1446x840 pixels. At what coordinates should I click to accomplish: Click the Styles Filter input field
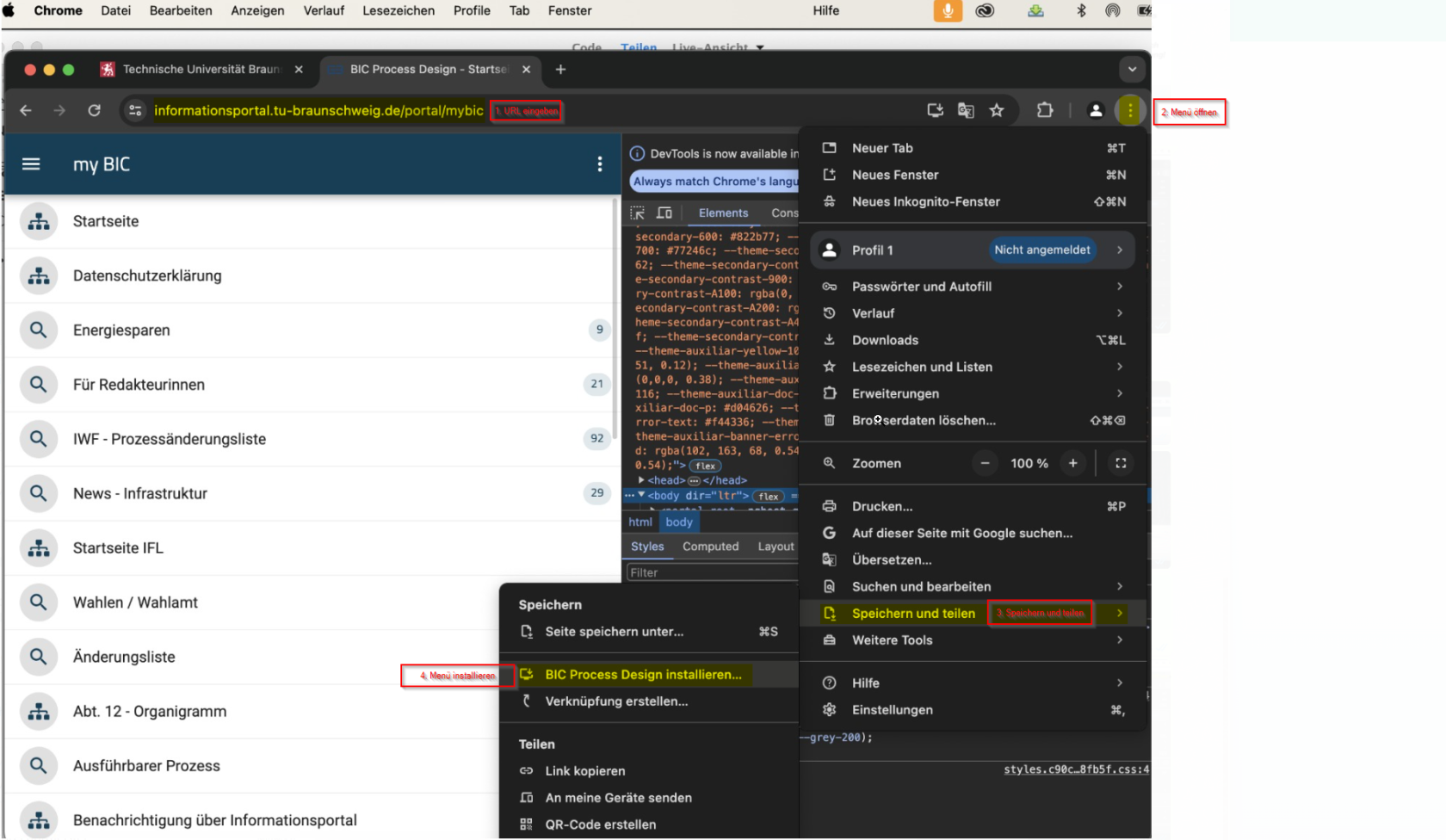713,572
